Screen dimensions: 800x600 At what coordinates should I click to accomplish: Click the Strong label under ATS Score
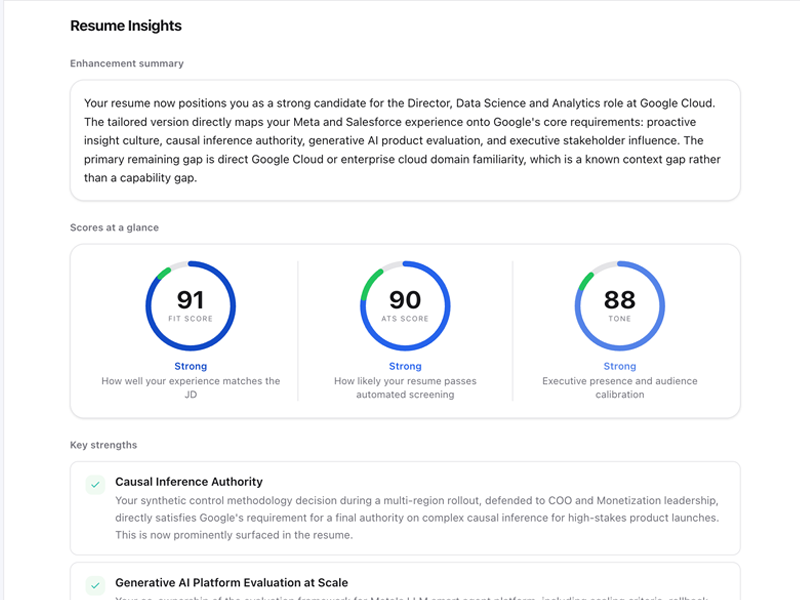click(x=405, y=366)
